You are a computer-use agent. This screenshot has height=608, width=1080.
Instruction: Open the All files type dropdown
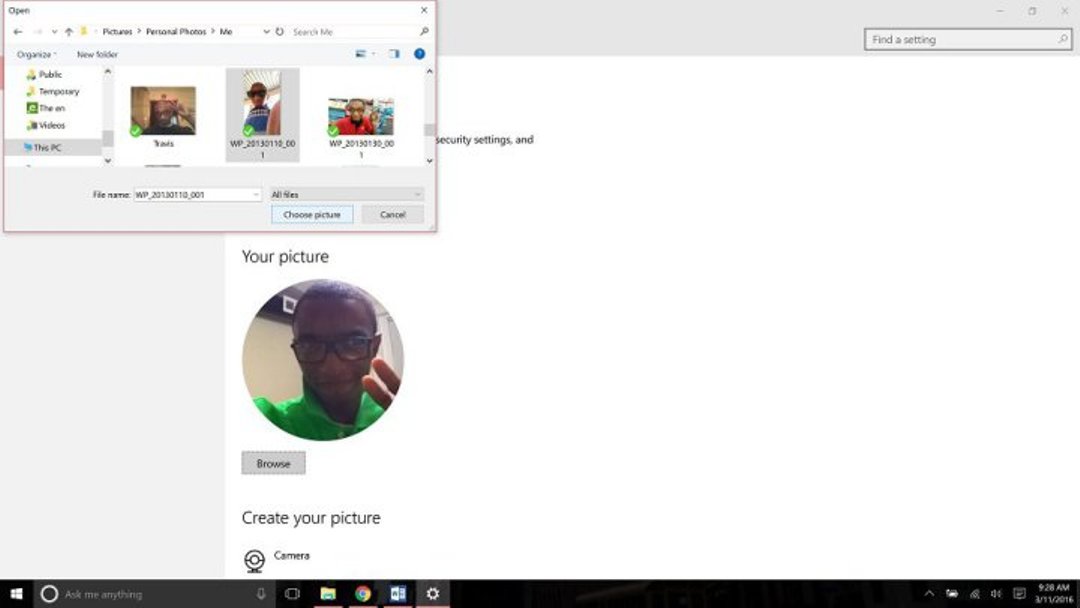pyautogui.click(x=346, y=195)
